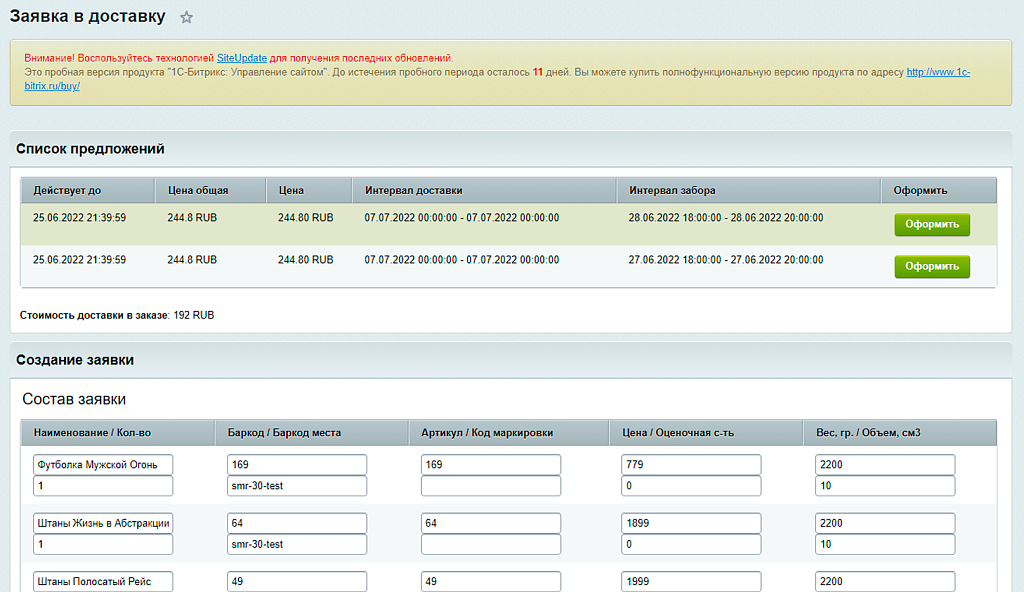The image size is (1024, 592).
Task: Click the Штаны Жизнь в Абстракции name field
Action: point(103,523)
